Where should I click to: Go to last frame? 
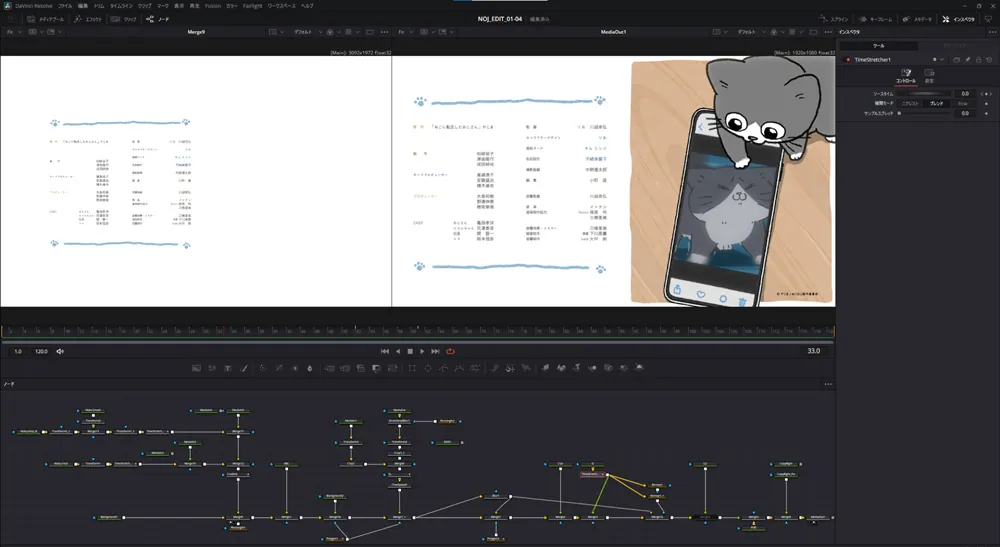[435, 351]
